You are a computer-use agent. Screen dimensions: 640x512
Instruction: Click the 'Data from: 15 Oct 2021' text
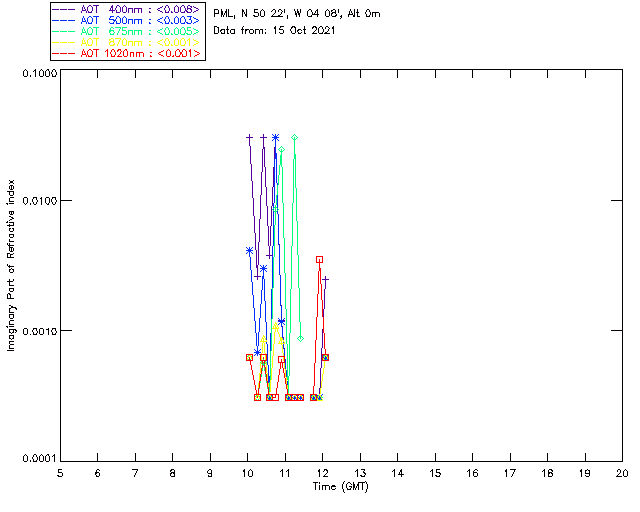275,31
